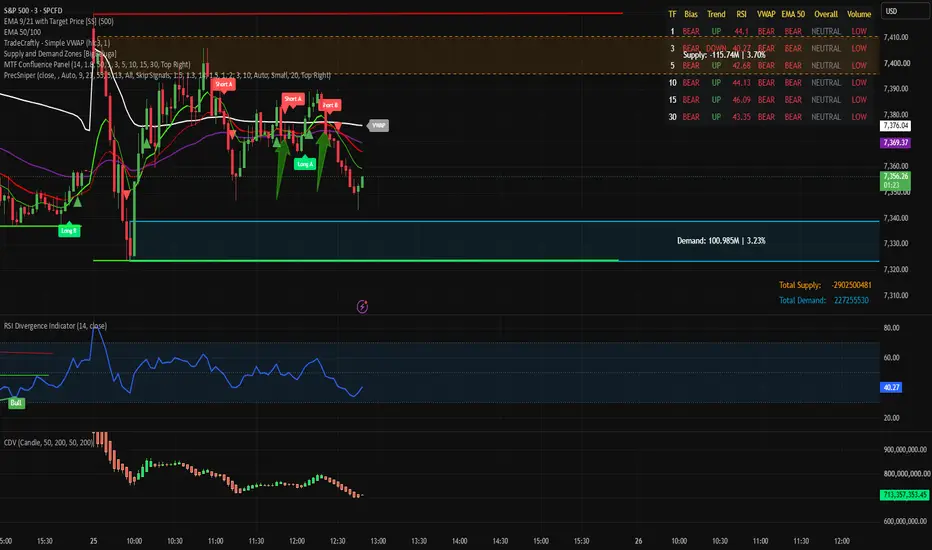The width and height of the screenshot is (932, 550).
Task: Select the 'RSI Divergence Indicator (14, close)' legend
Action: tap(55, 326)
